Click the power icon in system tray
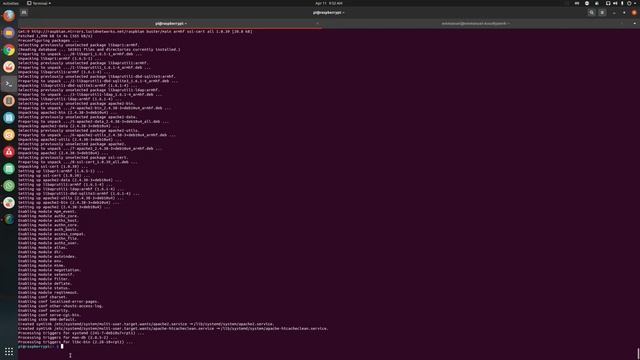Image resolution: width=640 pixels, height=360 pixels. click(629, 3)
